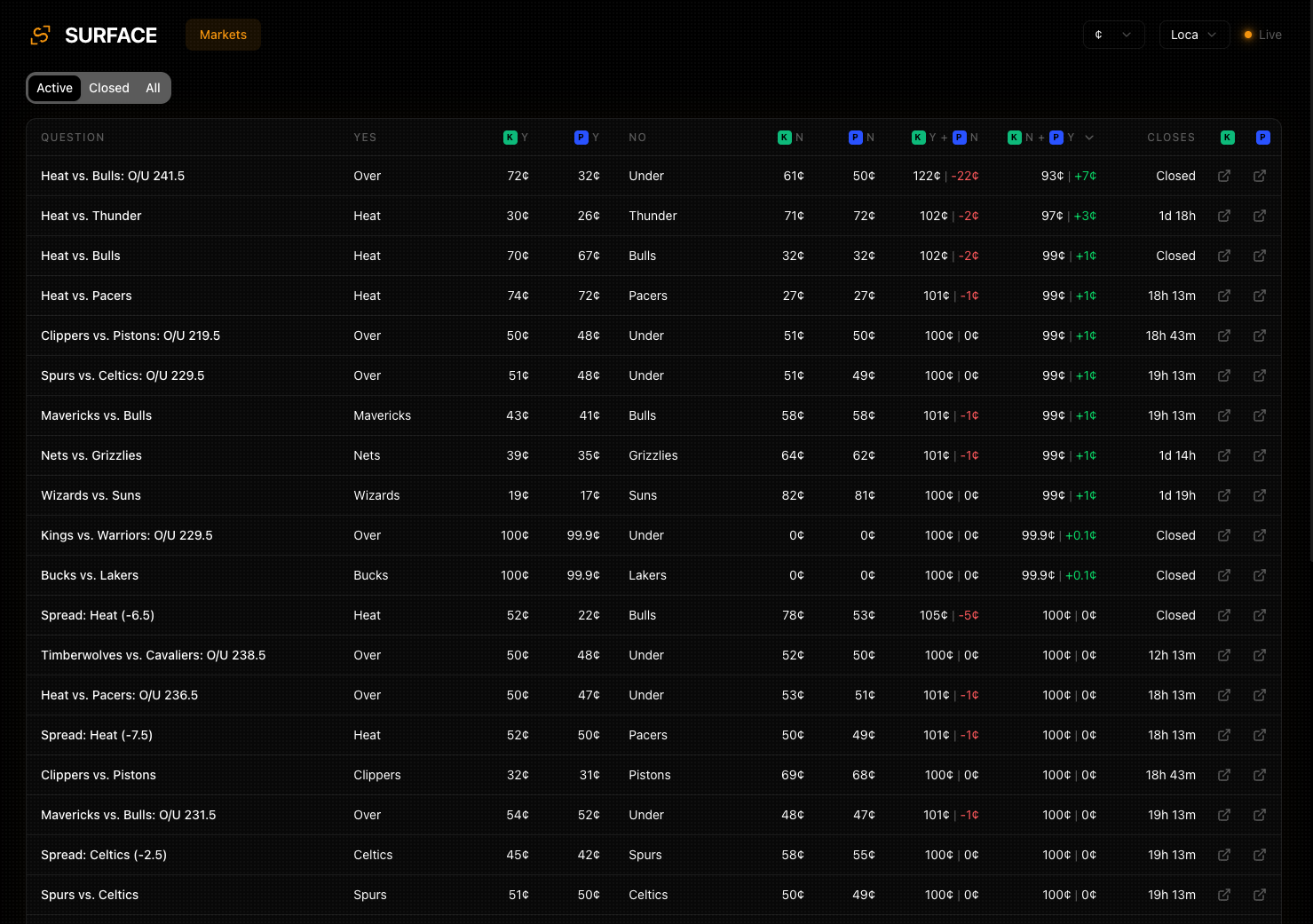This screenshot has height=924, width=1313.
Task: Click the Active filter option
Action: [54, 88]
